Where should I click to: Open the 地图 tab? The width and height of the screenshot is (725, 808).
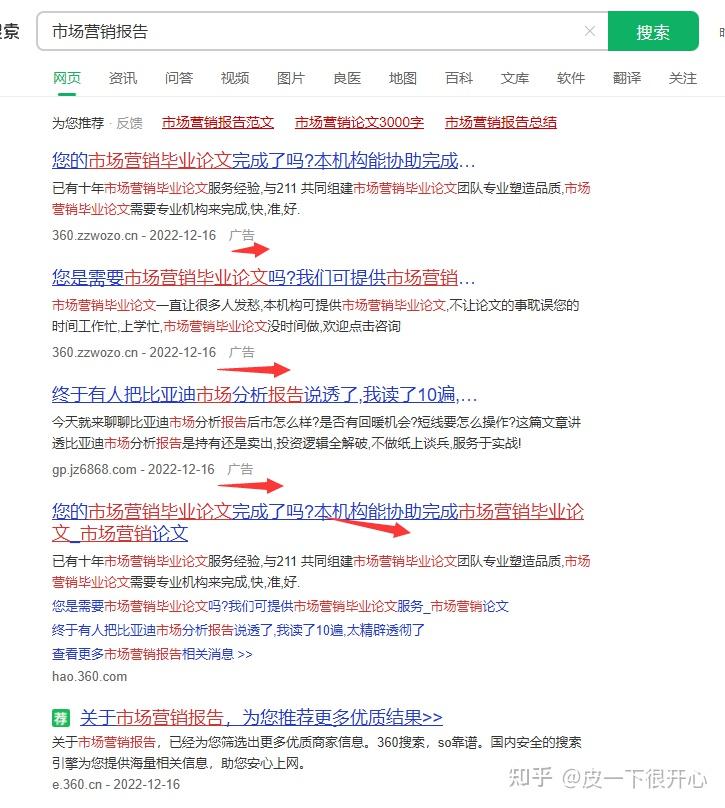click(x=403, y=78)
